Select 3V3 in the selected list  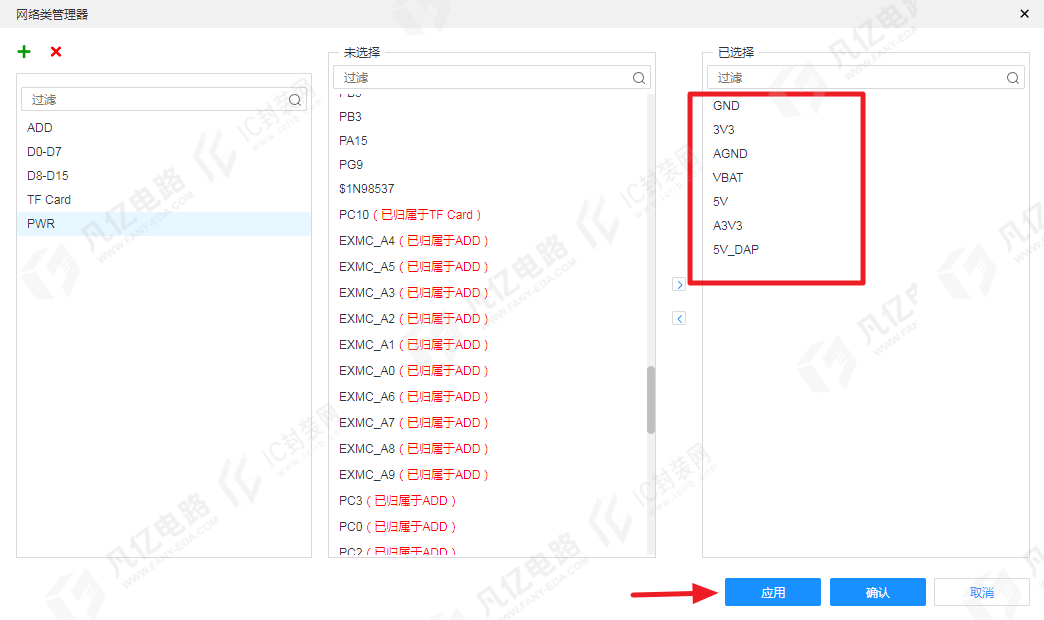point(723,130)
